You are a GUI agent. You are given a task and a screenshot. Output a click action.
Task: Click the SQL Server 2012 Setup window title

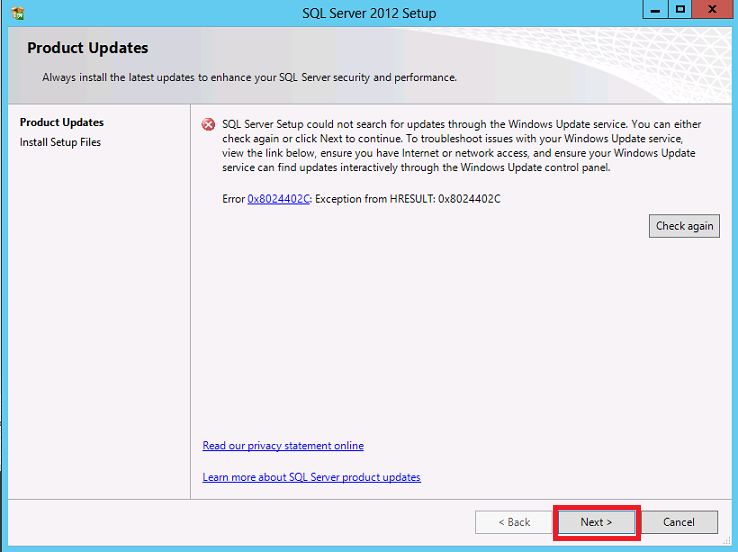(369, 13)
